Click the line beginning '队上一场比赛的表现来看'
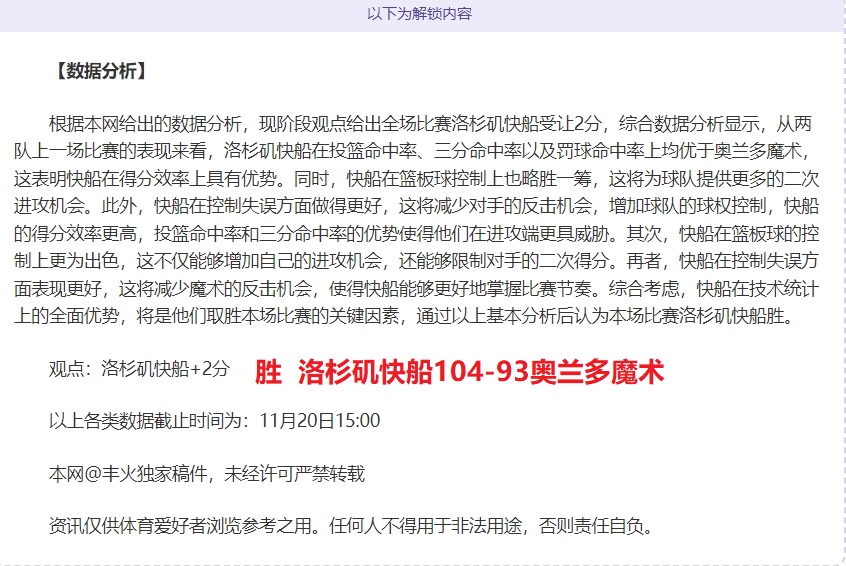The image size is (846, 566). tap(413, 151)
